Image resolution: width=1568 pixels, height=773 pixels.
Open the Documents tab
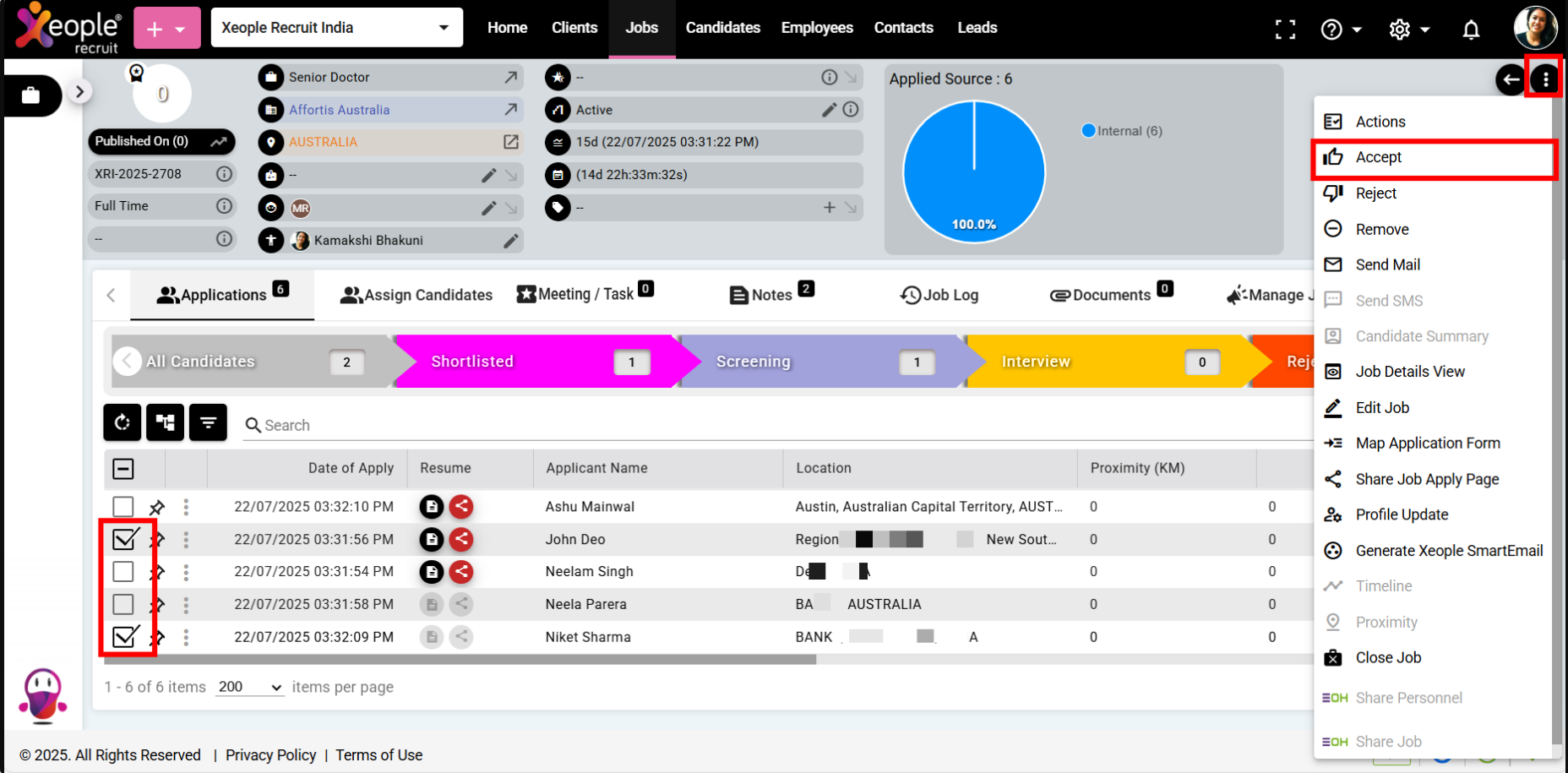coord(1111,293)
